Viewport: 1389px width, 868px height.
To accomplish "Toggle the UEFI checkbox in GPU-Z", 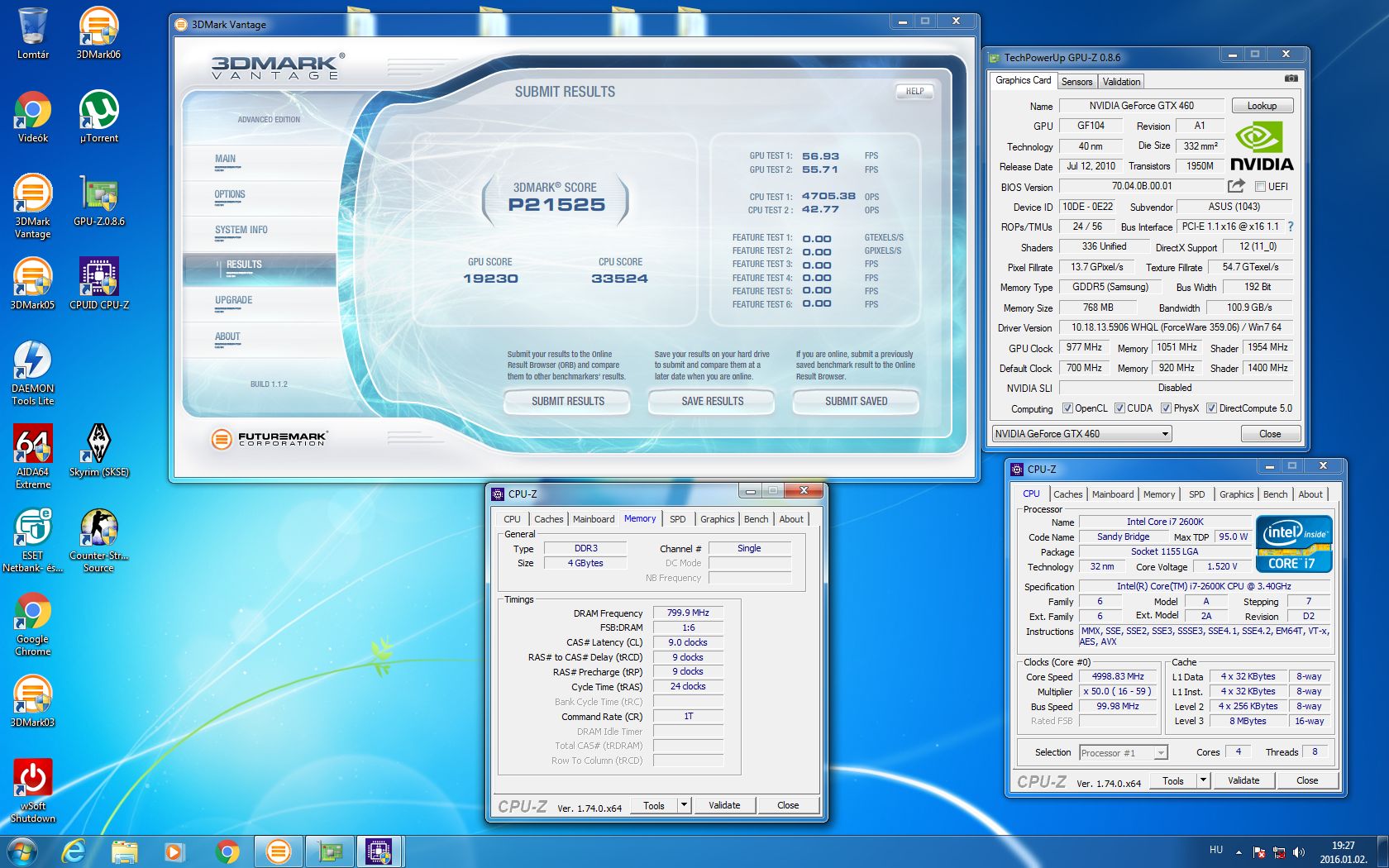I will click(x=1261, y=187).
